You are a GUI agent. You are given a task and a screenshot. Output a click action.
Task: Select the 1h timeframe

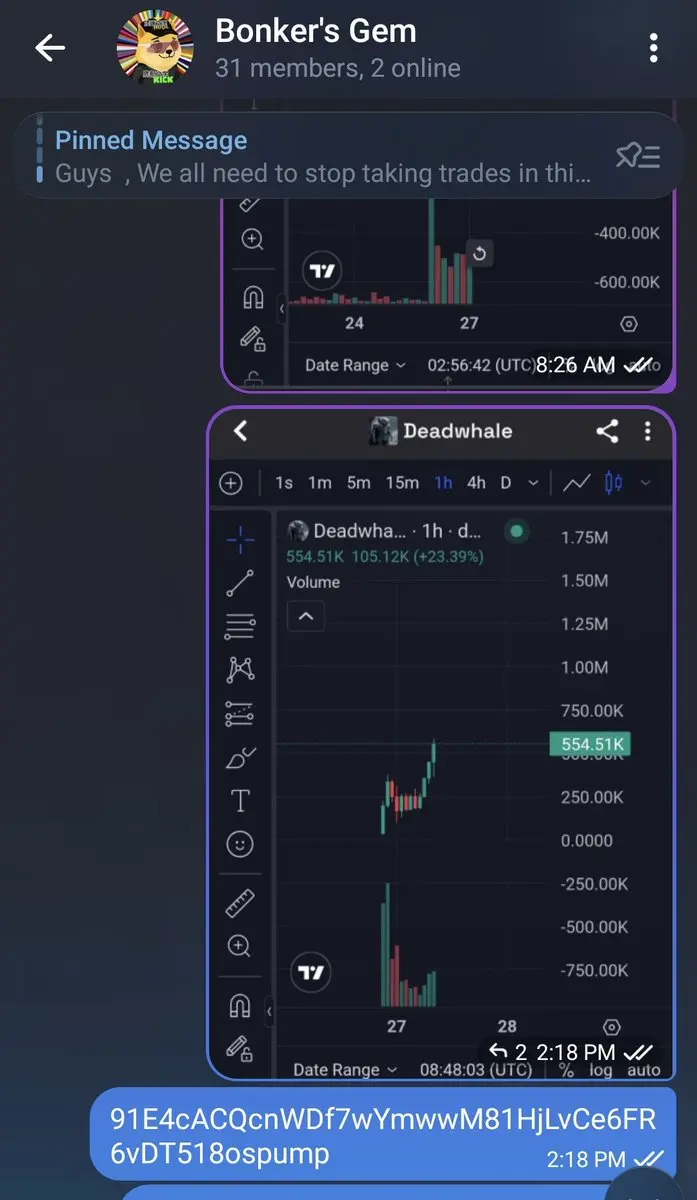(x=443, y=483)
